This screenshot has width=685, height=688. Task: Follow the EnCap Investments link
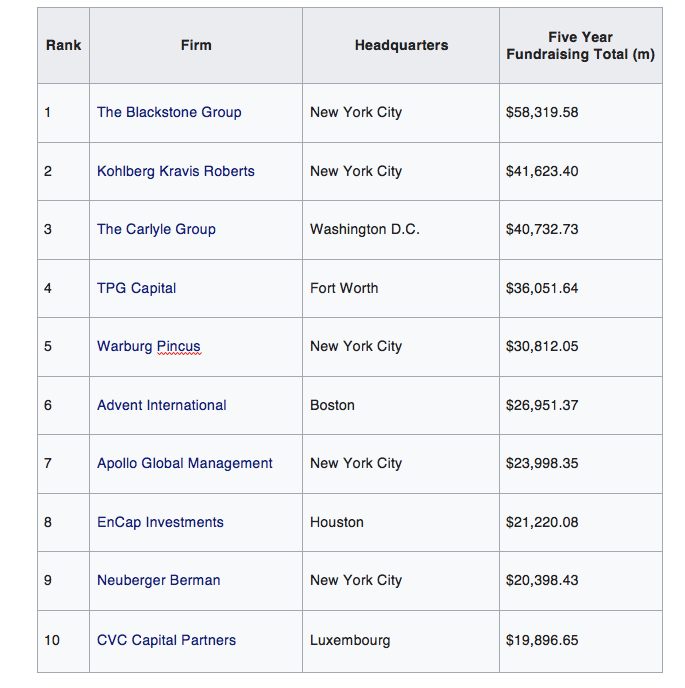pos(160,522)
